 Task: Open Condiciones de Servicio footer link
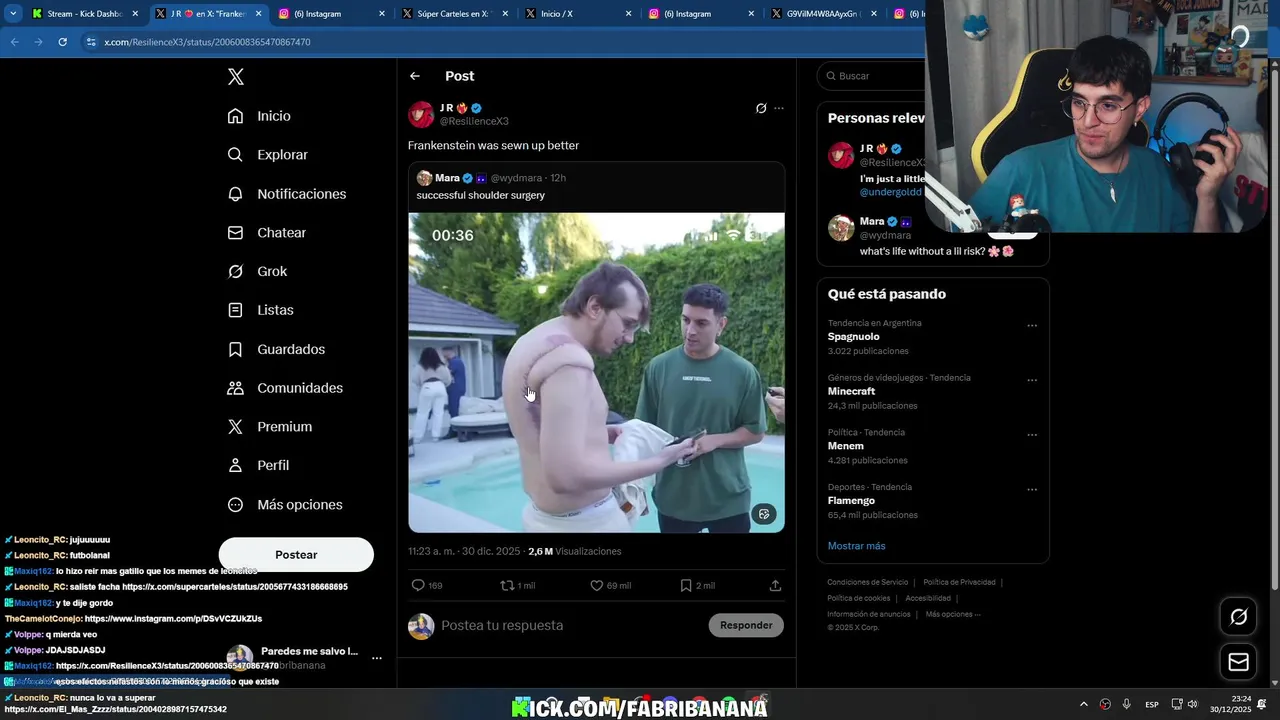[x=868, y=582]
